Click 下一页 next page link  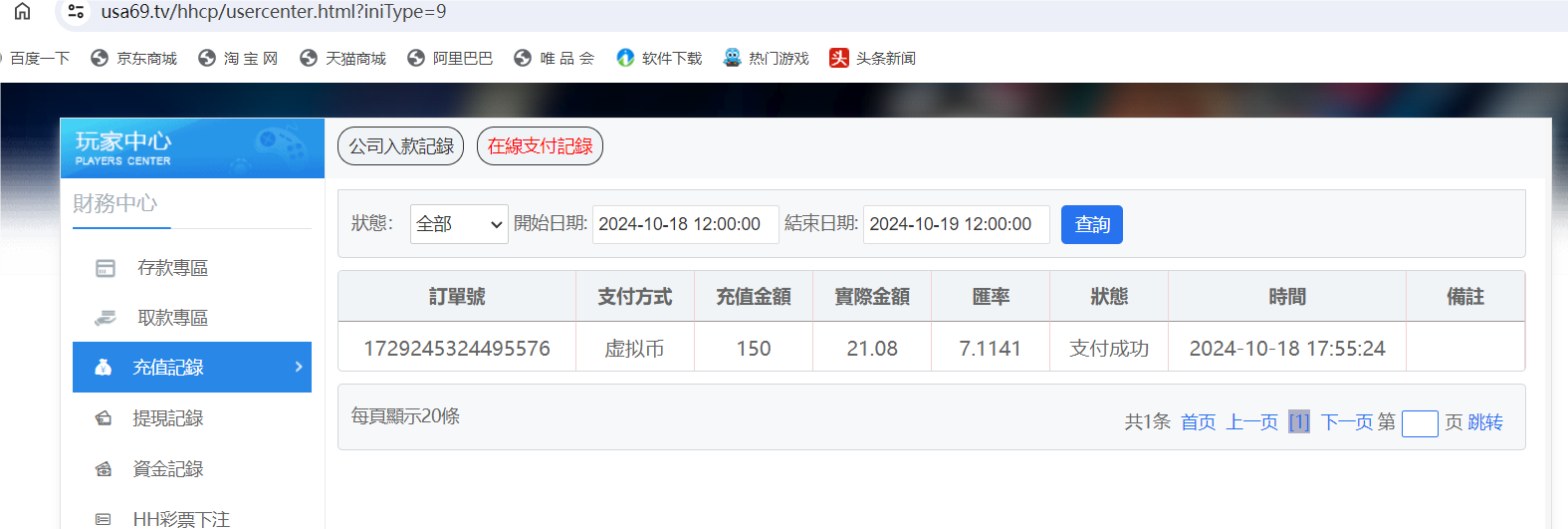pos(1347,422)
